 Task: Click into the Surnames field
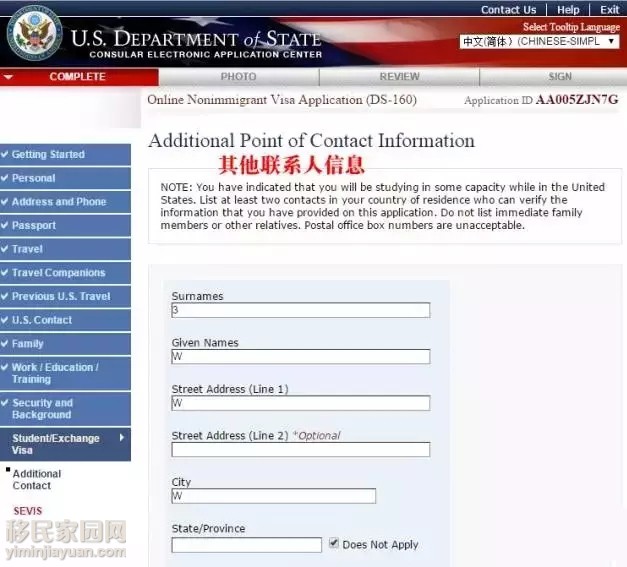point(301,310)
